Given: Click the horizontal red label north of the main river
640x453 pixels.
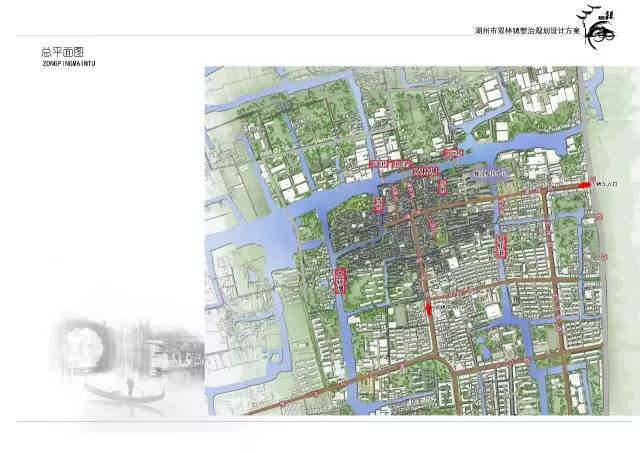Looking at the screenshot, I should 454,153.
